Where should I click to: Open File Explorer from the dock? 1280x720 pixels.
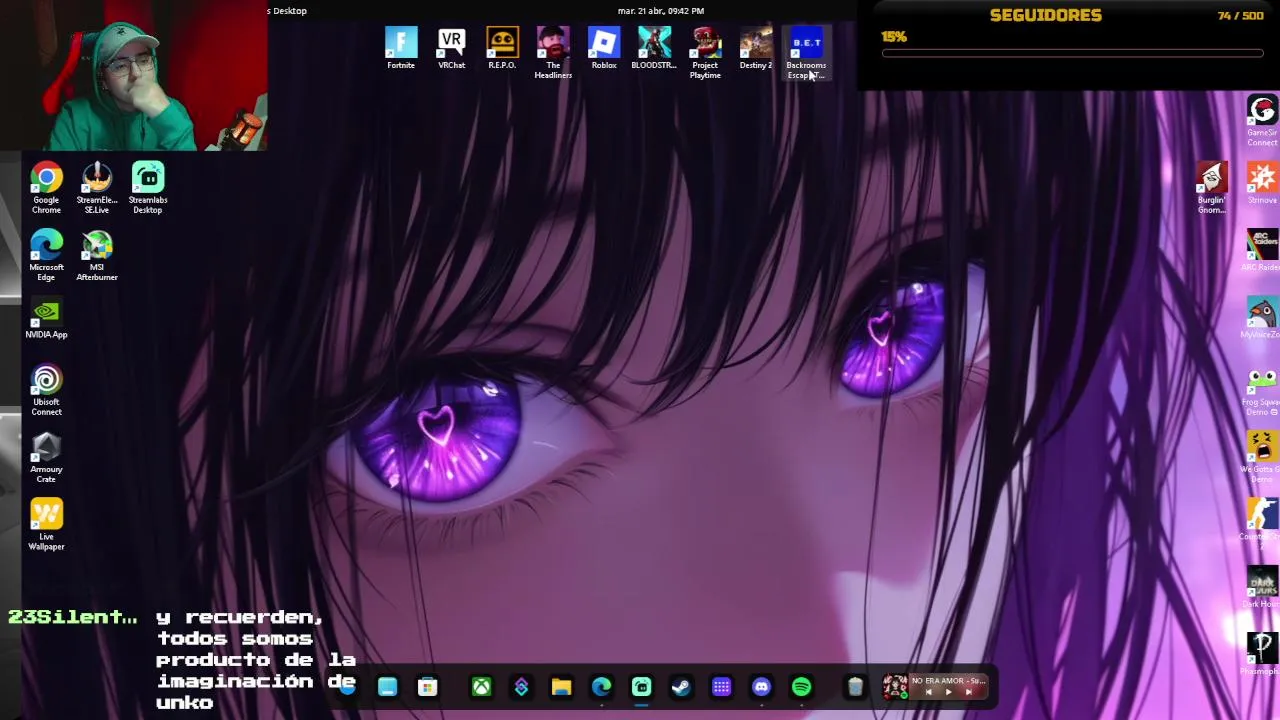click(x=561, y=687)
